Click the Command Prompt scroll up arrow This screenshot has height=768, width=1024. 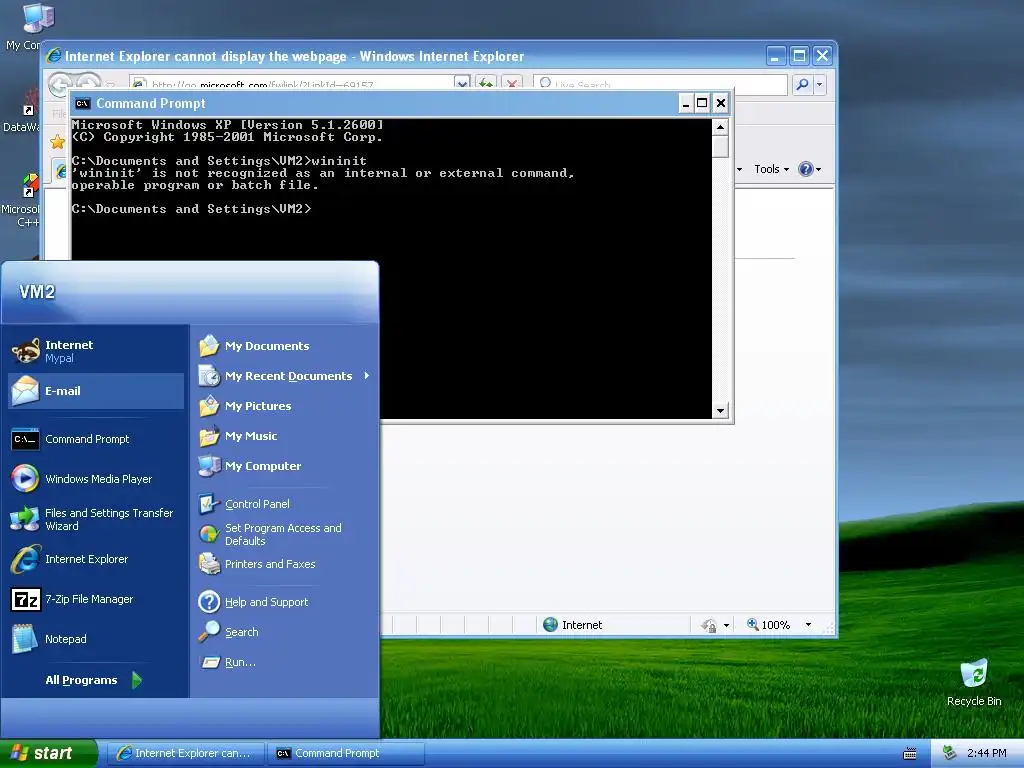(720, 127)
